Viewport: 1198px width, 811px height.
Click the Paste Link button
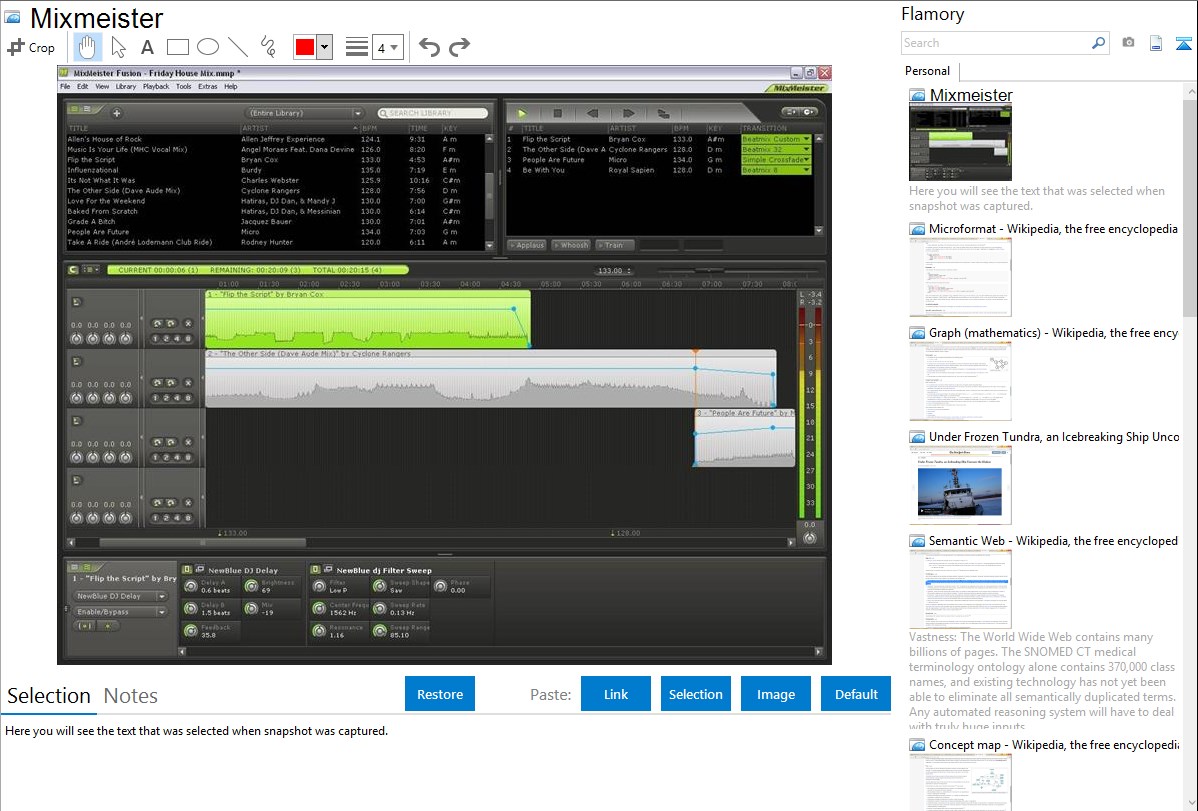coord(616,694)
